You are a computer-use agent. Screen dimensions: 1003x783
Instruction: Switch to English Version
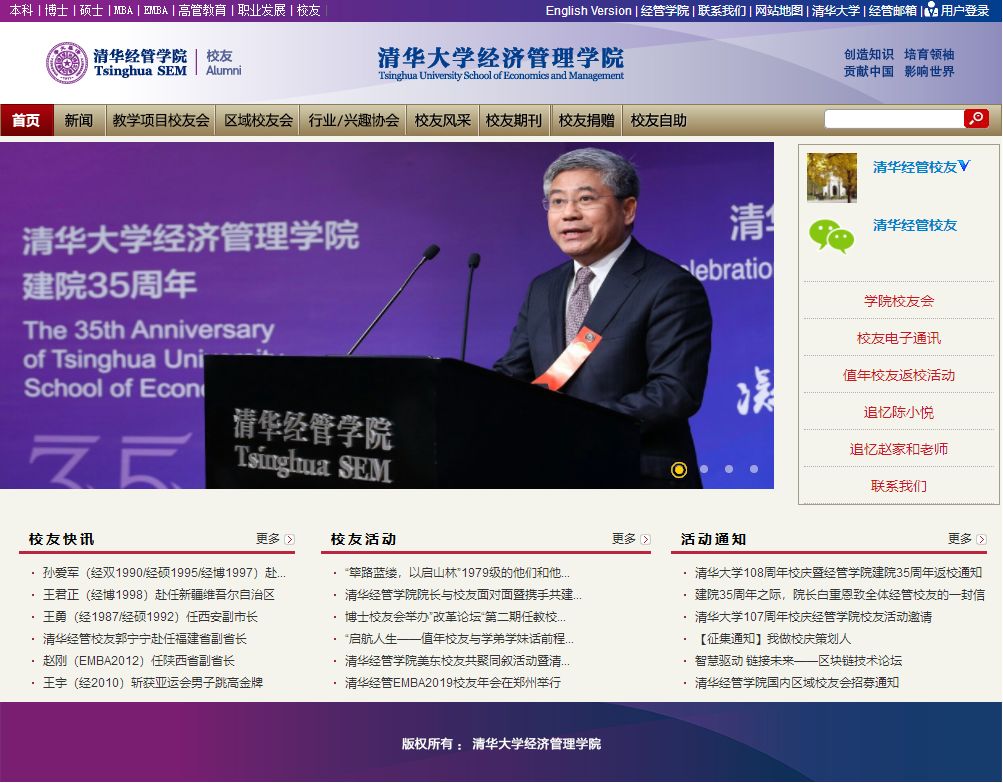(588, 10)
